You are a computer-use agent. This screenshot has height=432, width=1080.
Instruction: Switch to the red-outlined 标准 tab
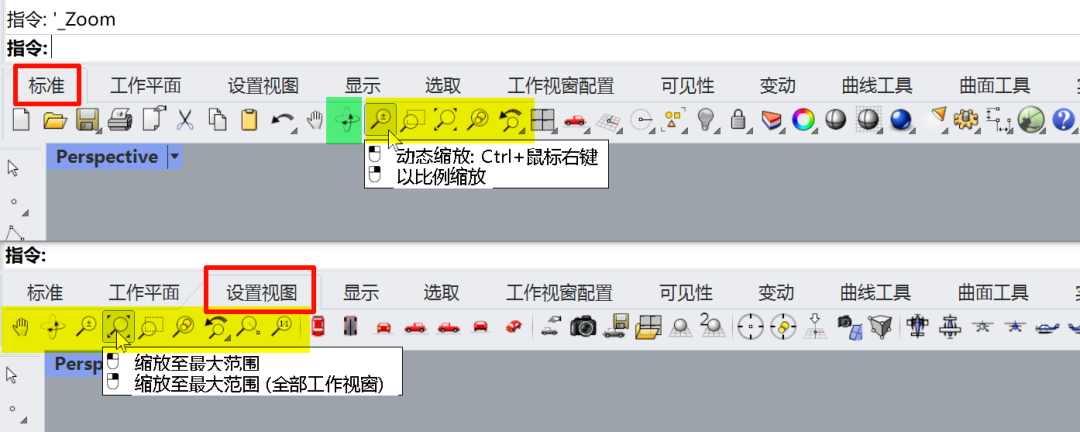point(47,85)
